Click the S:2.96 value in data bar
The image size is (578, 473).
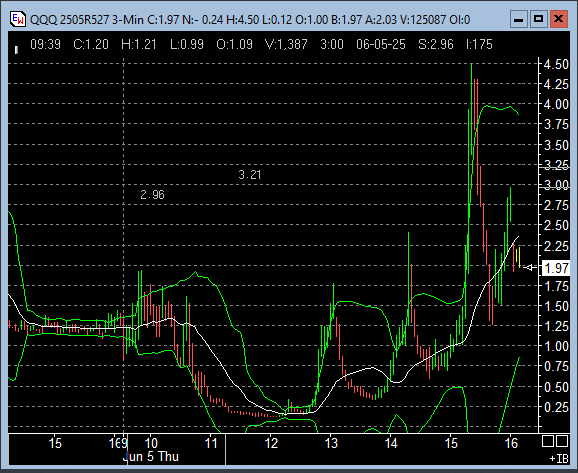coord(436,45)
